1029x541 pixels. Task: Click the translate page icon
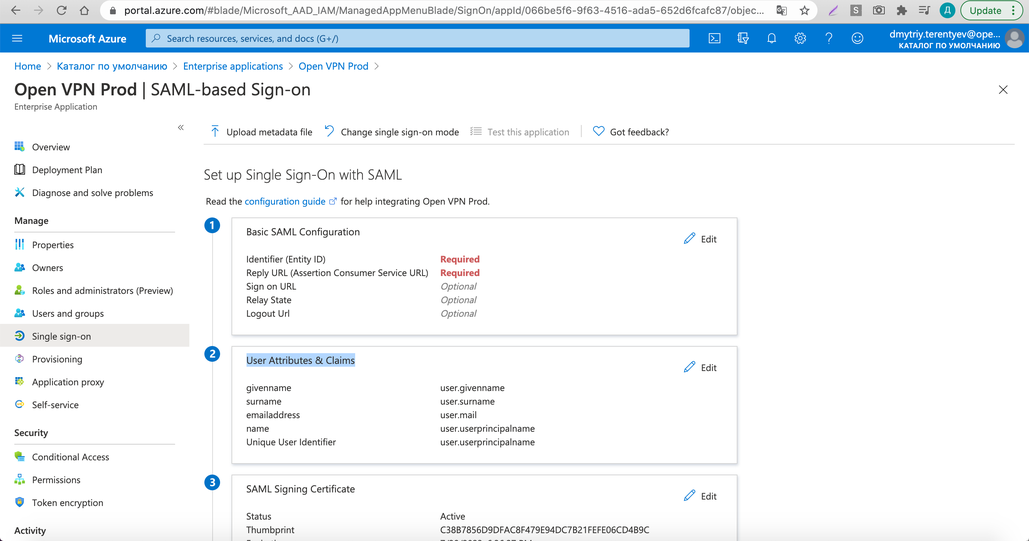782,11
